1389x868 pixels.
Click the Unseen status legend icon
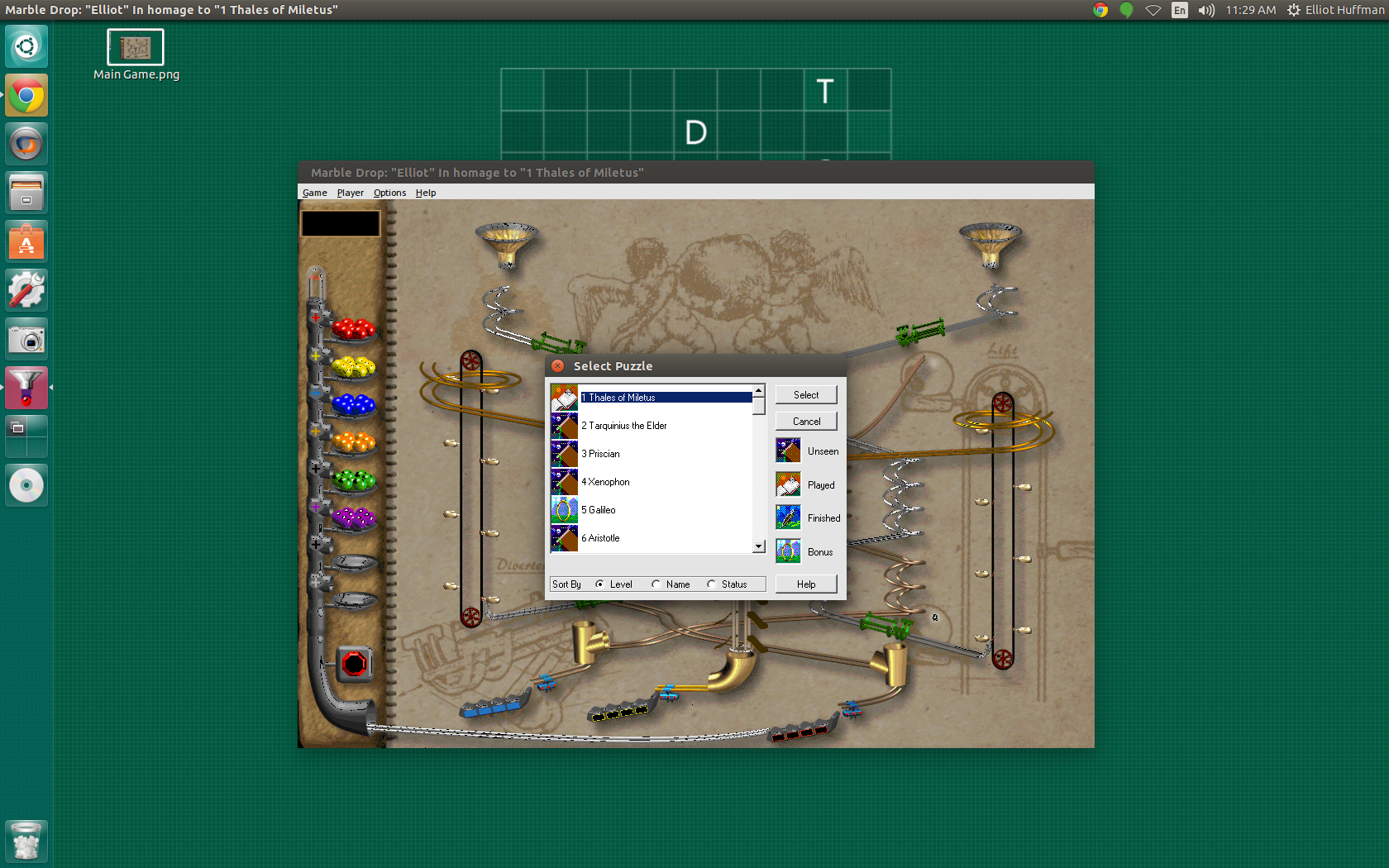787,450
